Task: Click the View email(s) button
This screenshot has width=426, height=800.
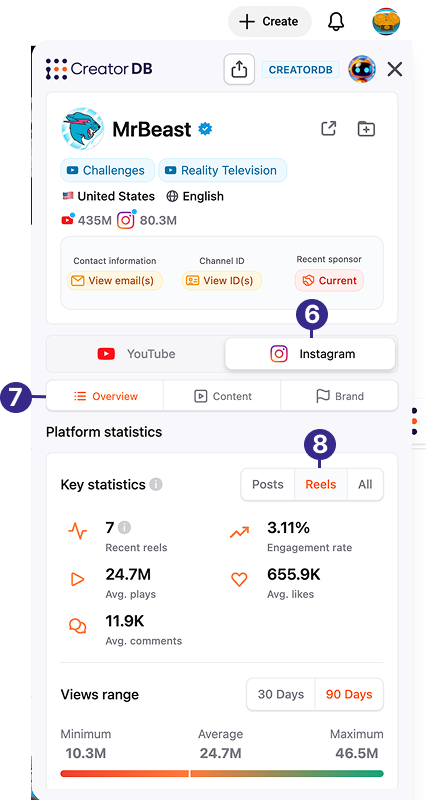Action: click(115, 281)
